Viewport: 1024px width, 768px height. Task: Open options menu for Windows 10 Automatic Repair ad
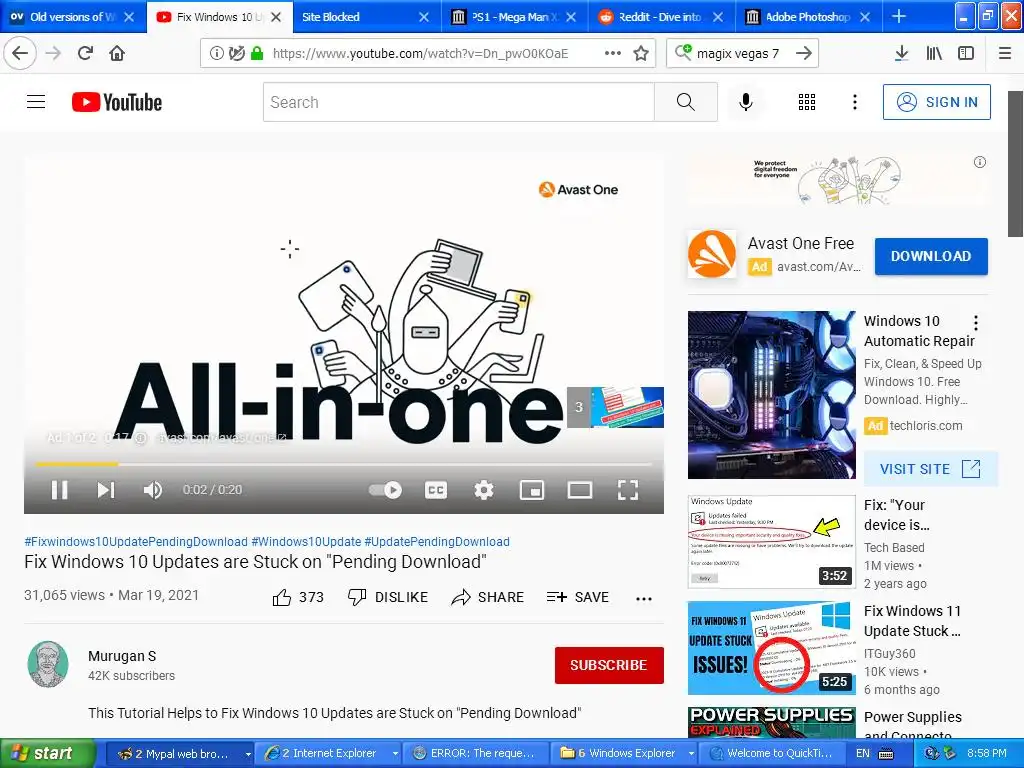[x=976, y=322]
